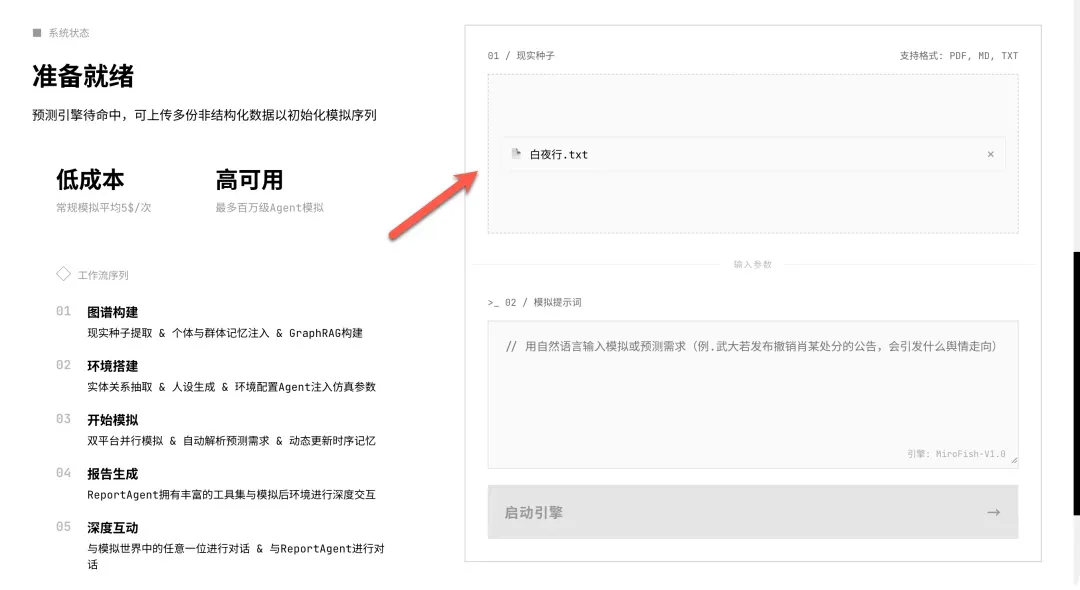Screen dimensions: 1080x590
Task: Choose workflow step 05 深度互动
Action: click(112, 528)
